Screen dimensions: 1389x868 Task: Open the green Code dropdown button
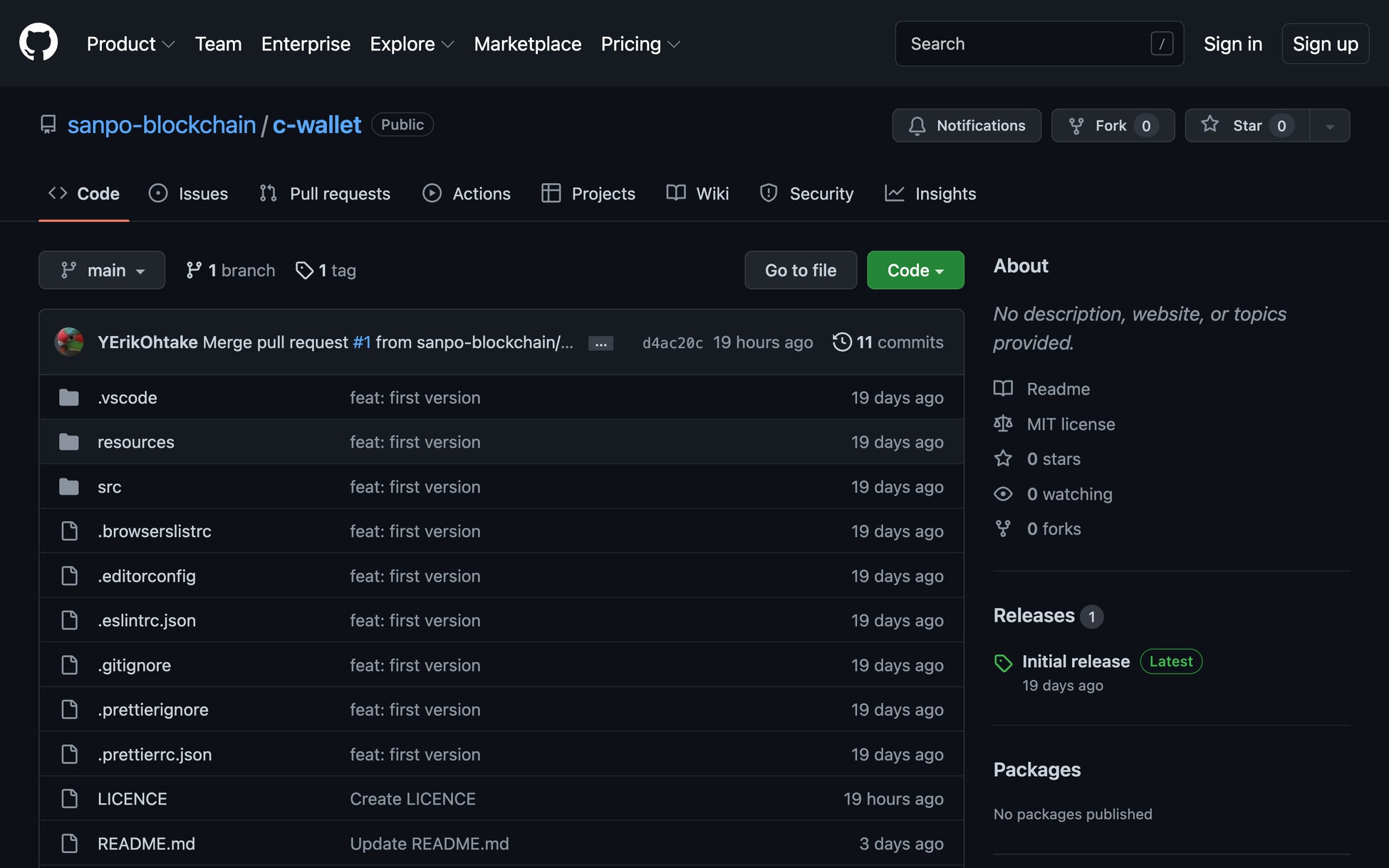tap(915, 270)
